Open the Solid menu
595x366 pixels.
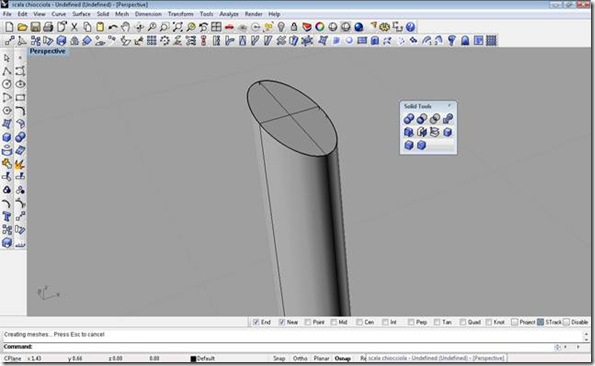coord(103,14)
